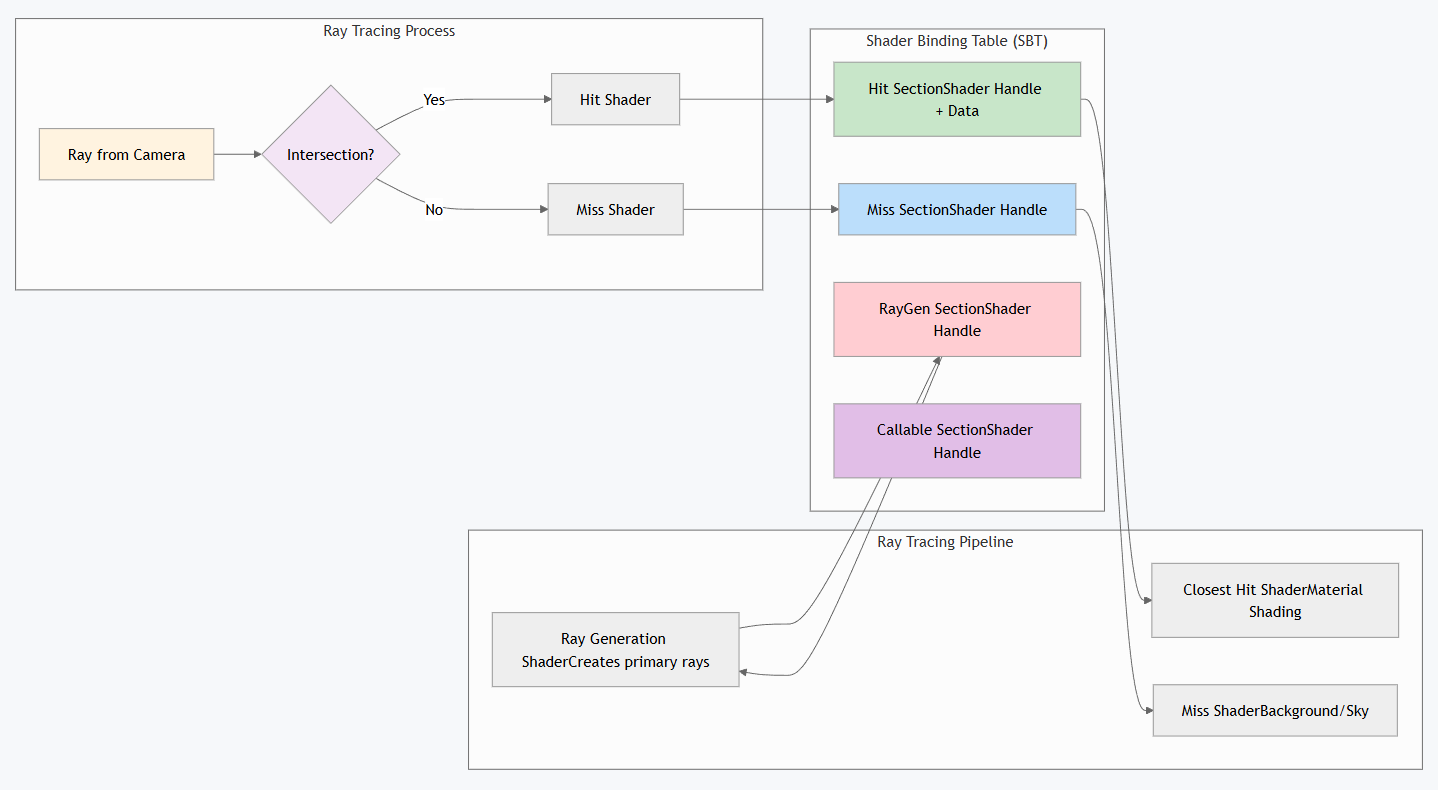Click the Hit Shader process node

[615, 99]
